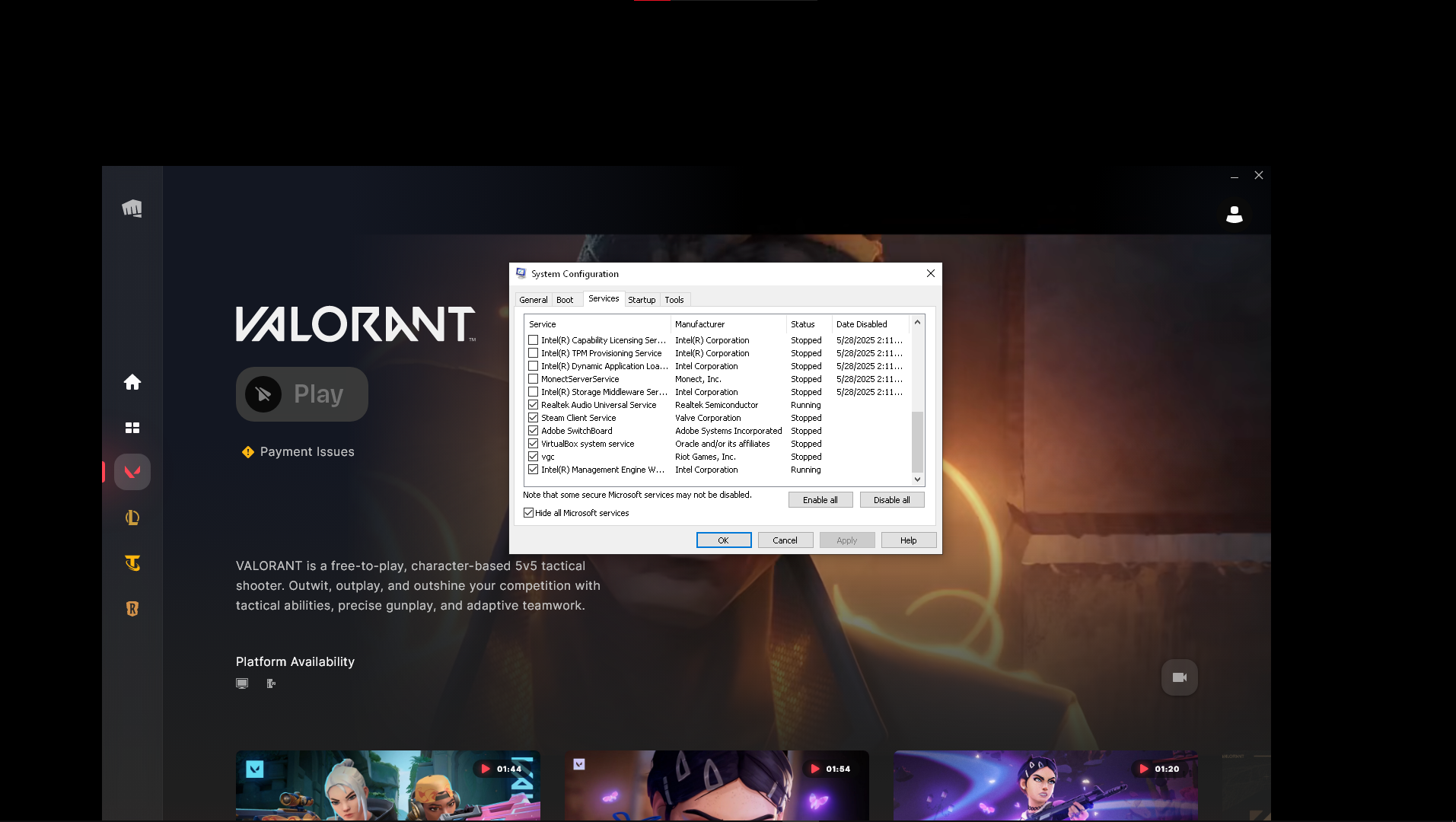
Task: Enable Intel(R) Capability Licensing Service checkbox
Action: coord(534,340)
